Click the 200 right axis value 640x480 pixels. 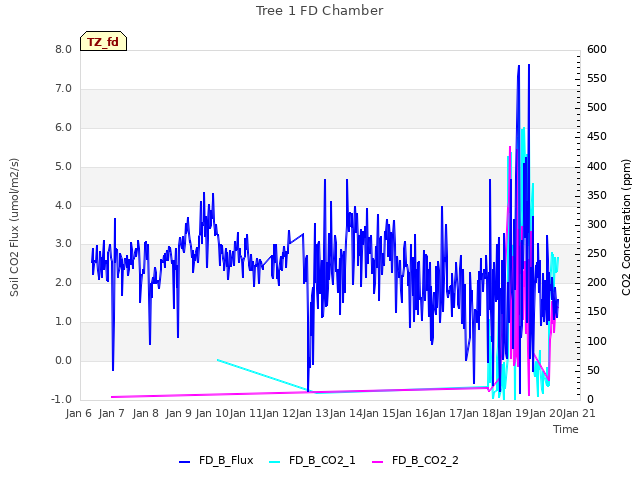point(597,282)
